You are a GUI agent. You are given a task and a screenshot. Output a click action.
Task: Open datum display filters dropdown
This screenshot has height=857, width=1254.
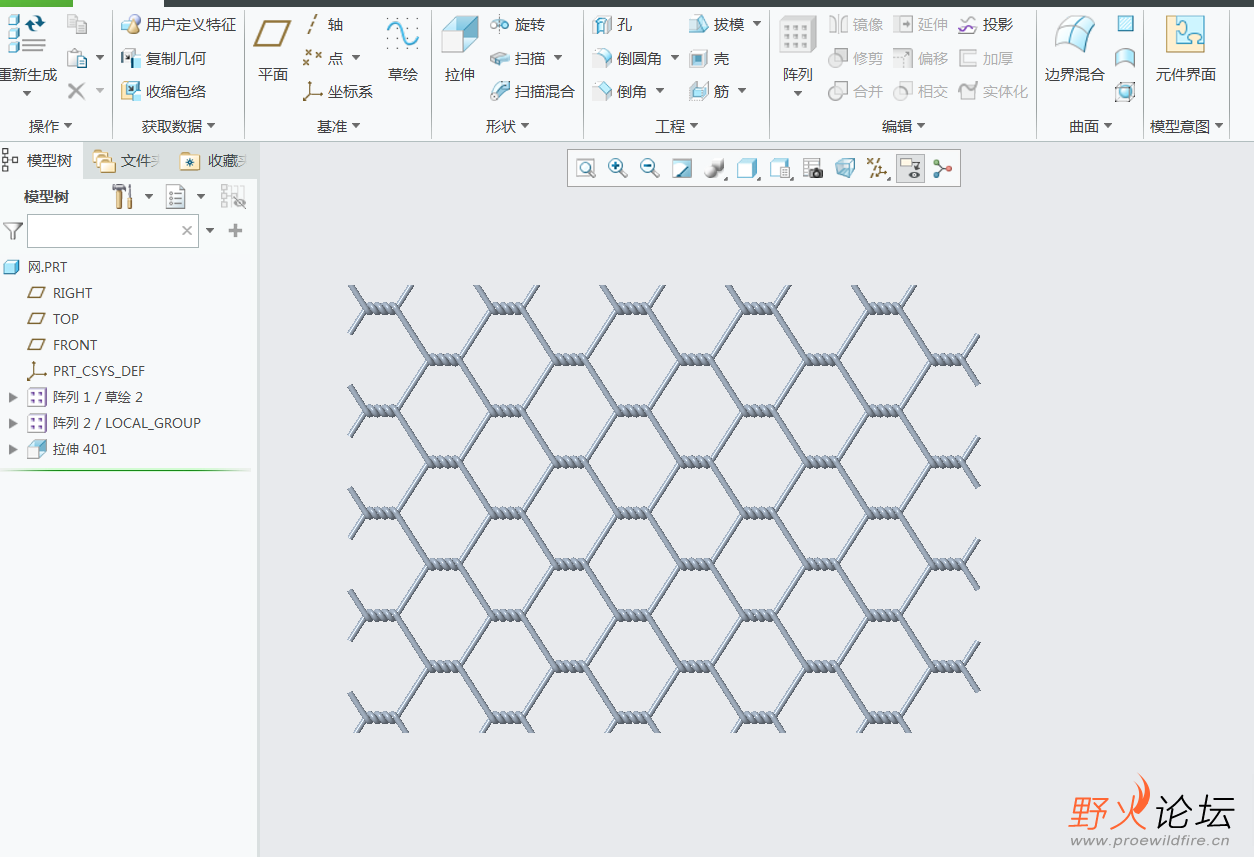[878, 169]
